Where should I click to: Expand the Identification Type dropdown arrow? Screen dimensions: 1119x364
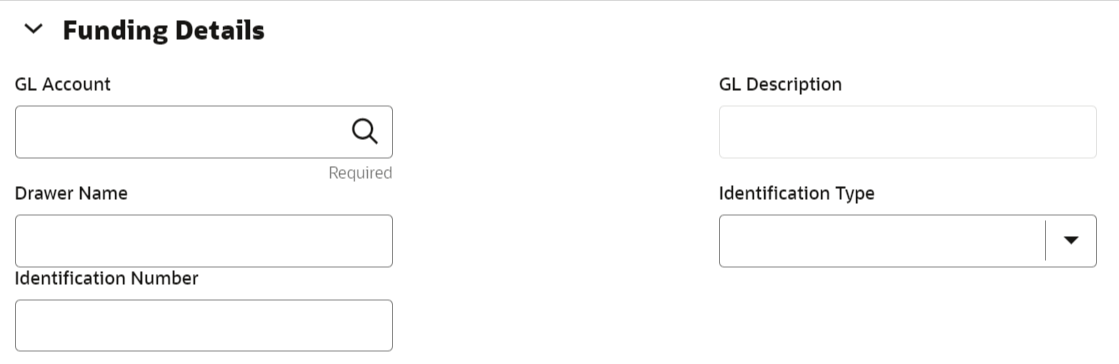pyautogui.click(x=1070, y=241)
